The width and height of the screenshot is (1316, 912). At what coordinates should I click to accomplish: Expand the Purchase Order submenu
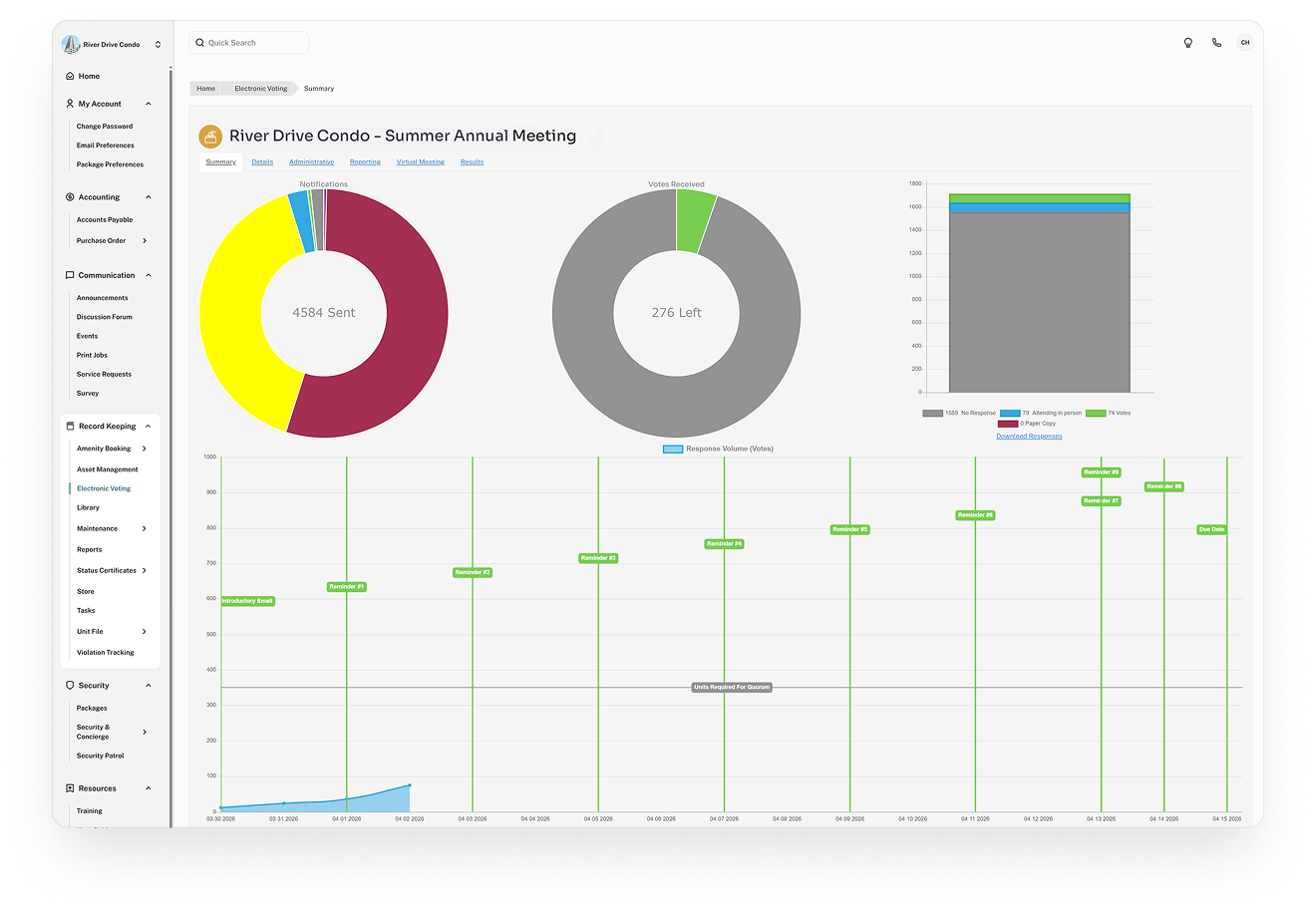[145, 241]
